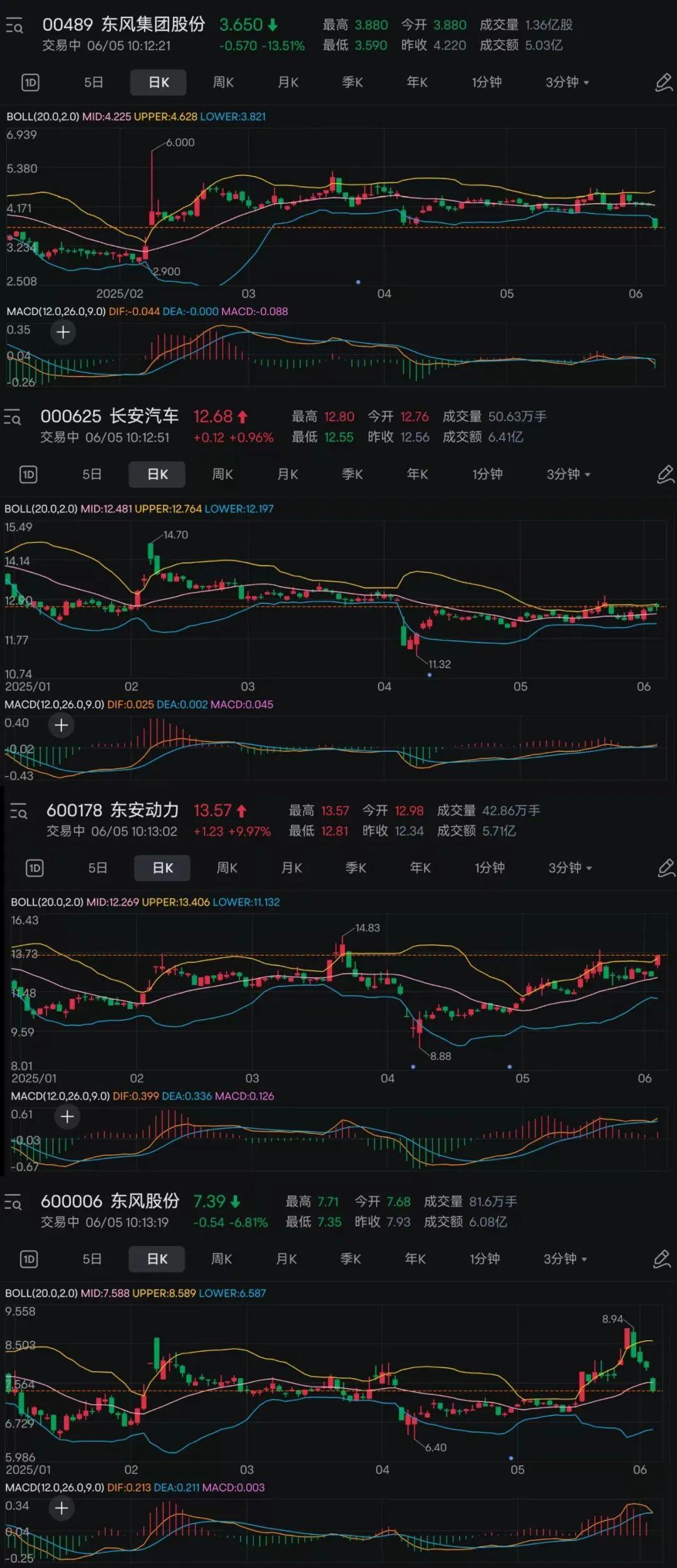Switch to 周K tab on 东风集团股份 chart
This screenshot has height=1568, width=677.
coord(224,83)
